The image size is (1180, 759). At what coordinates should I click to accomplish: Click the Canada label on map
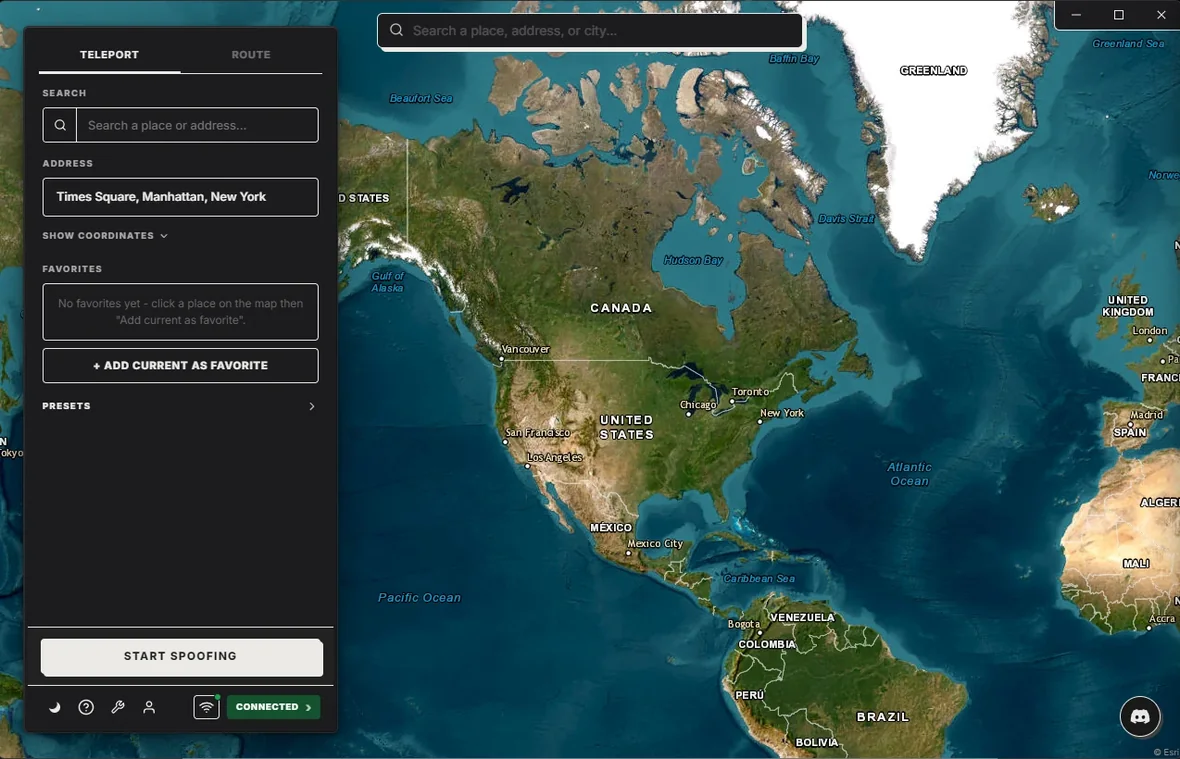pyautogui.click(x=621, y=308)
